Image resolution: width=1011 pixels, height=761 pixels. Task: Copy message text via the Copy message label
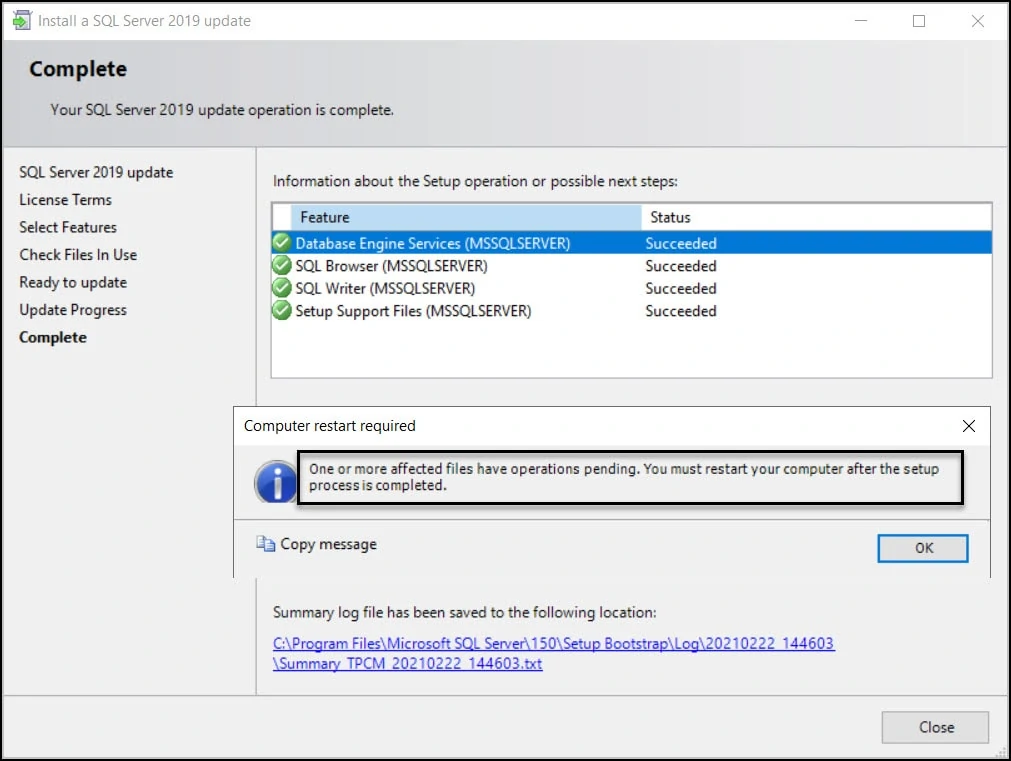[328, 544]
